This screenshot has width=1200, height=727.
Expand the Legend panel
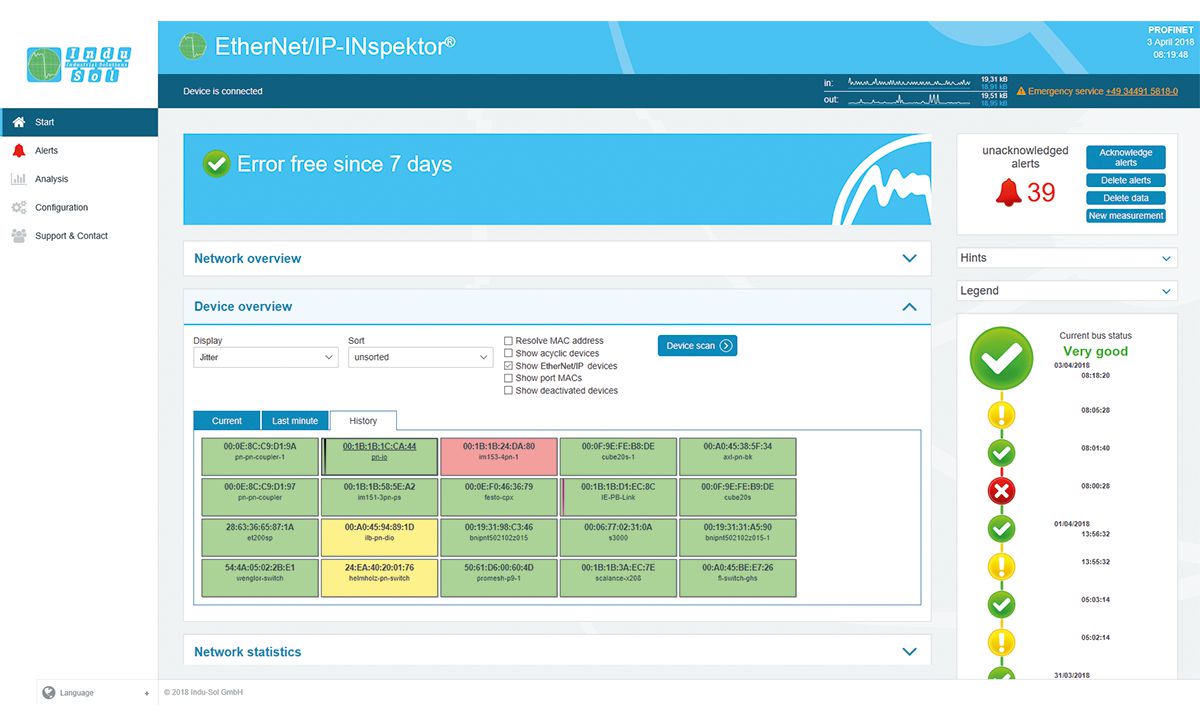(x=1167, y=291)
